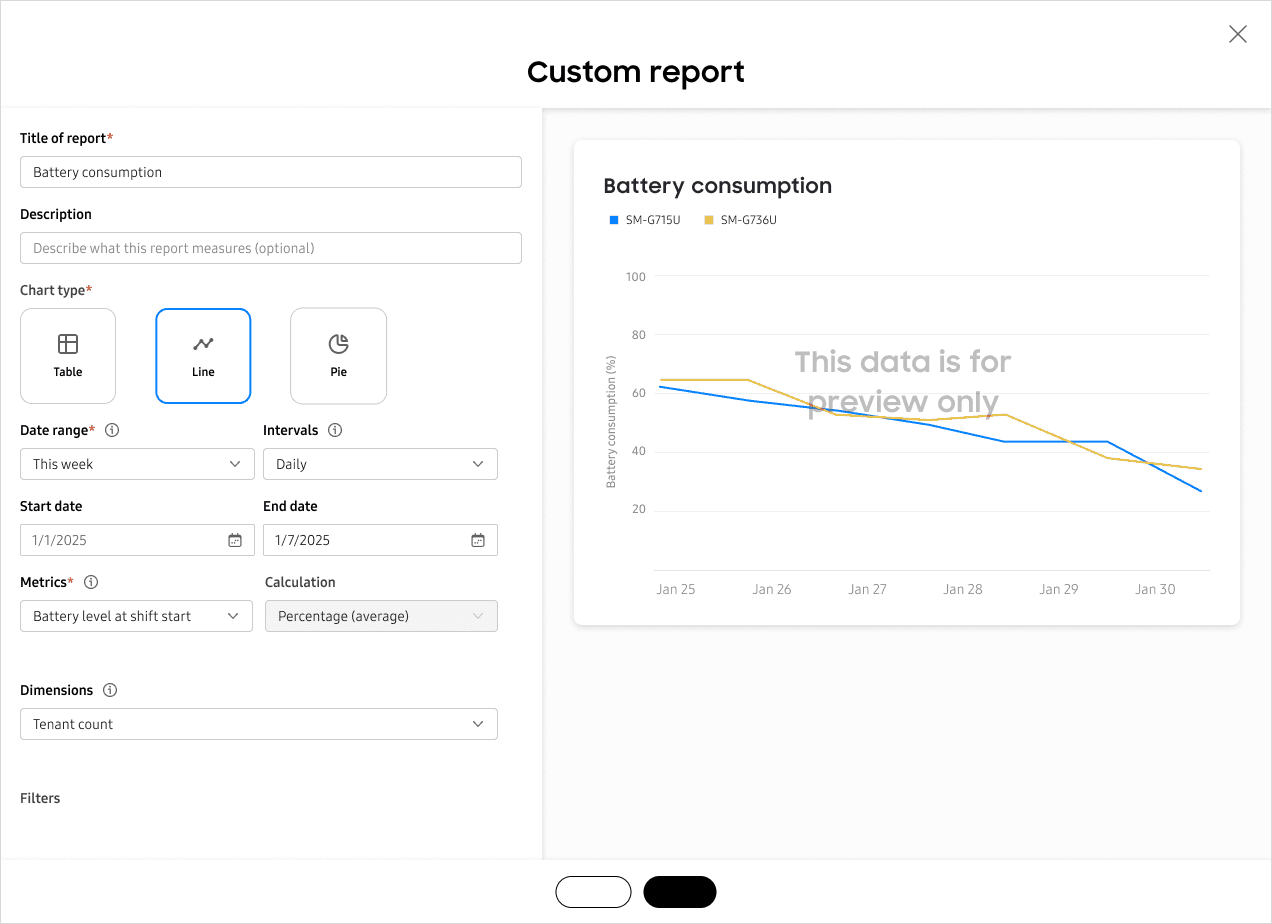Select the Line chart type

[x=203, y=356]
